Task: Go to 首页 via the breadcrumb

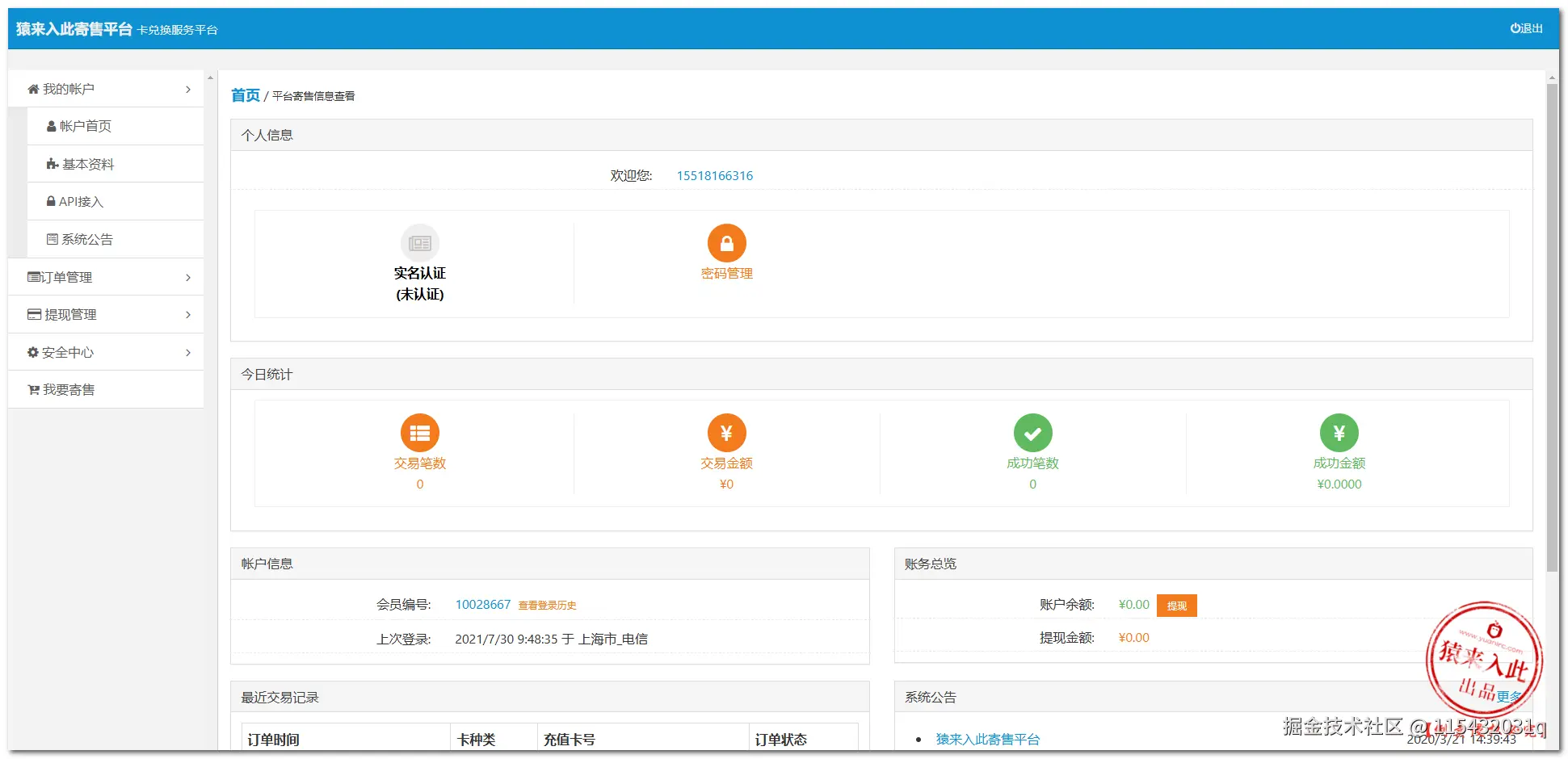Action: pos(246,95)
